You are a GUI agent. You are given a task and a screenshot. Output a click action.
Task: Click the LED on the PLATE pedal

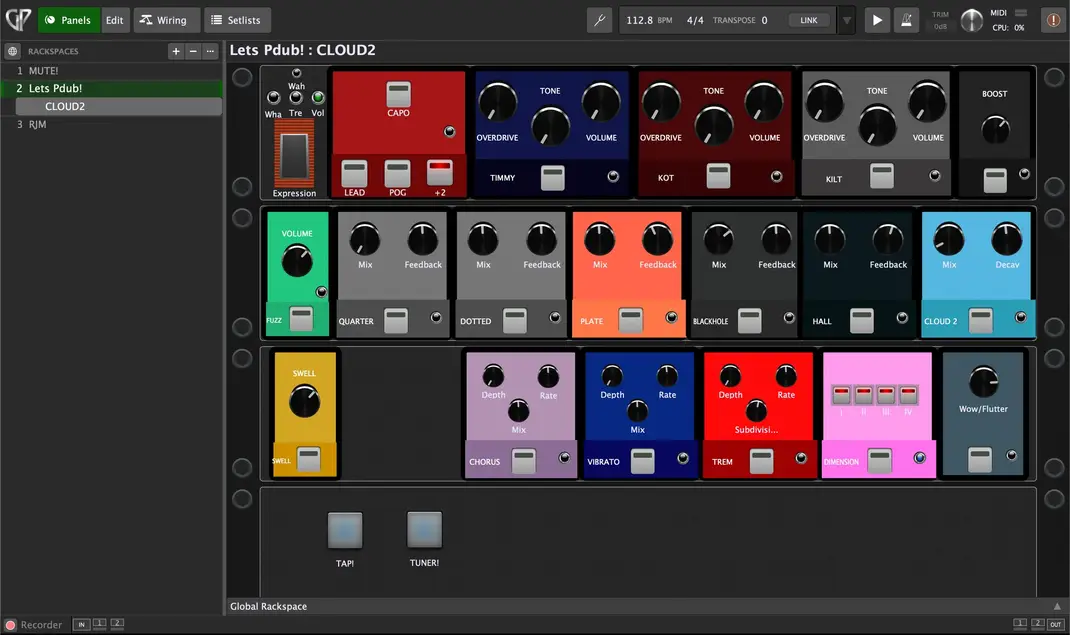671,317
